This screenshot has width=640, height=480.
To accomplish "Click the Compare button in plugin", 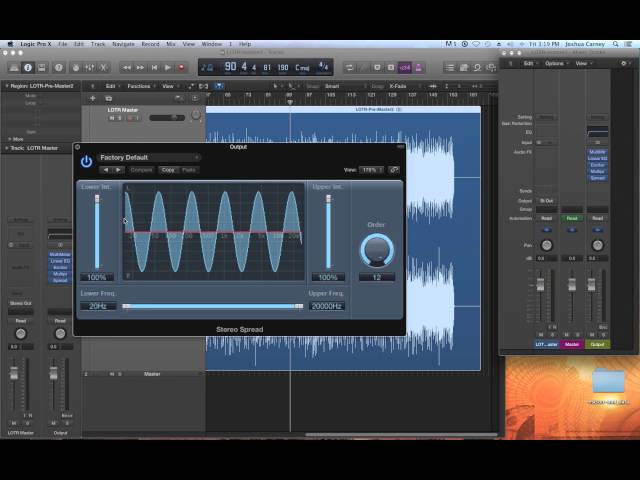I will (x=142, y=170).
